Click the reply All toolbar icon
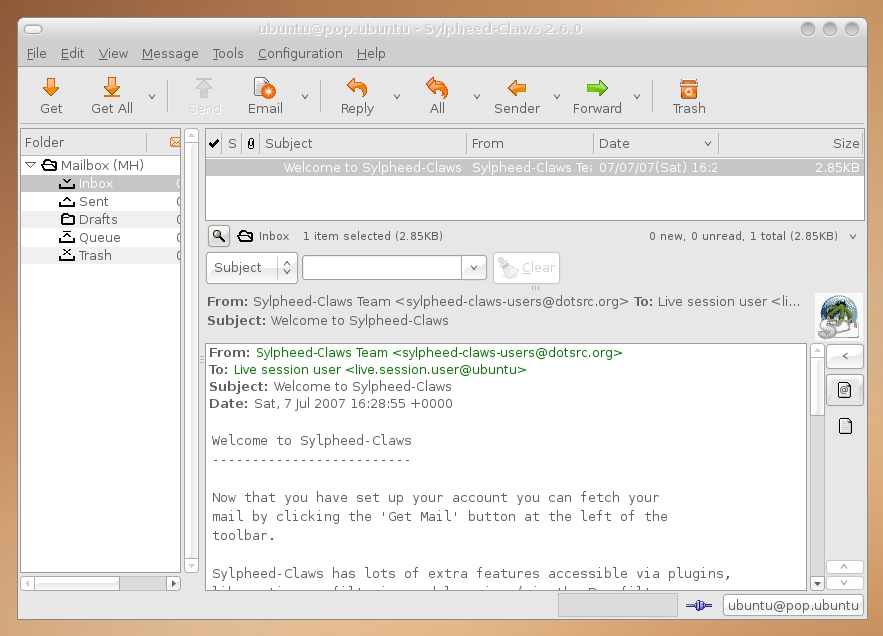The width and height of the screenshot is (883, 636). pos(437,87)
